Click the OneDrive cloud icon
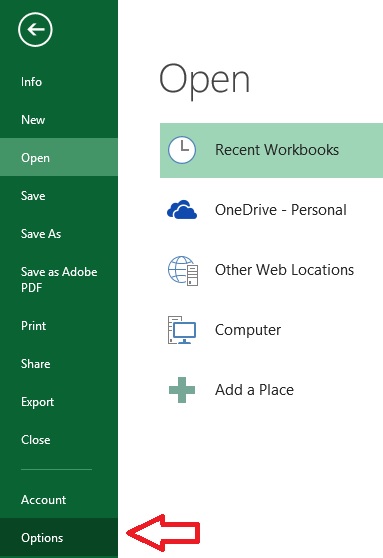This screenshot has height=558, width=383. pos(182,210)
